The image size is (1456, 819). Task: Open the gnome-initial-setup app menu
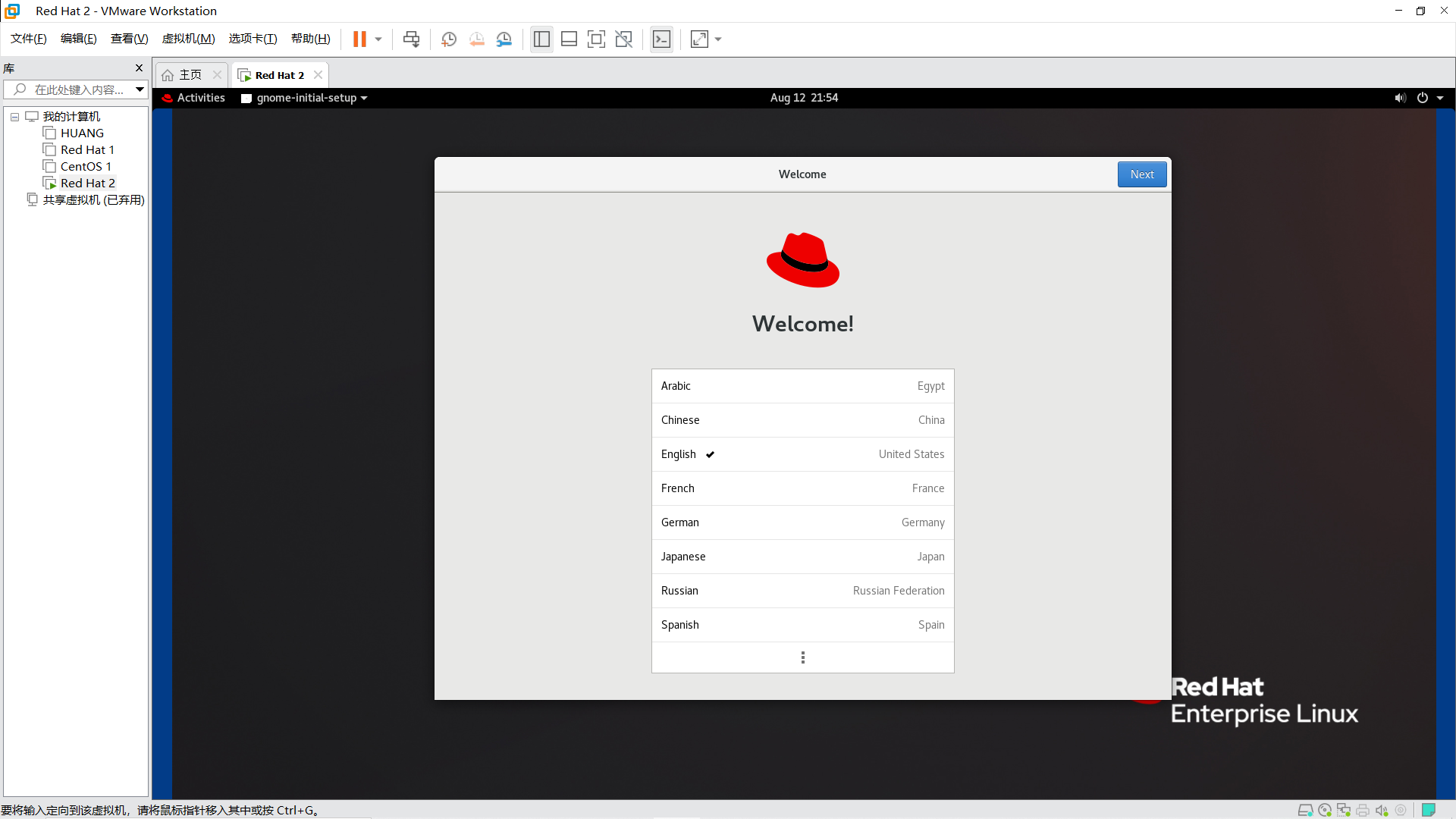304,98
